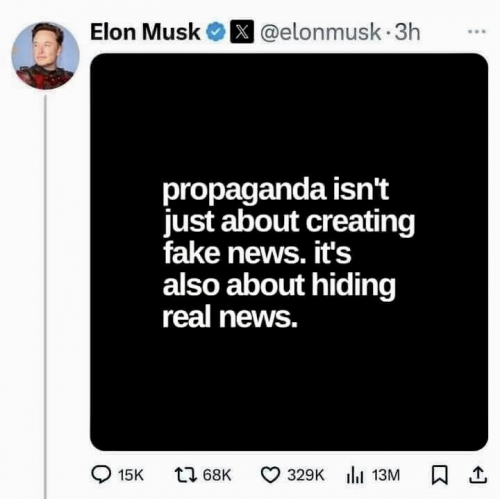Like the post with the heart icon
This screenshot has height=499, width=500.
(270, 475)
